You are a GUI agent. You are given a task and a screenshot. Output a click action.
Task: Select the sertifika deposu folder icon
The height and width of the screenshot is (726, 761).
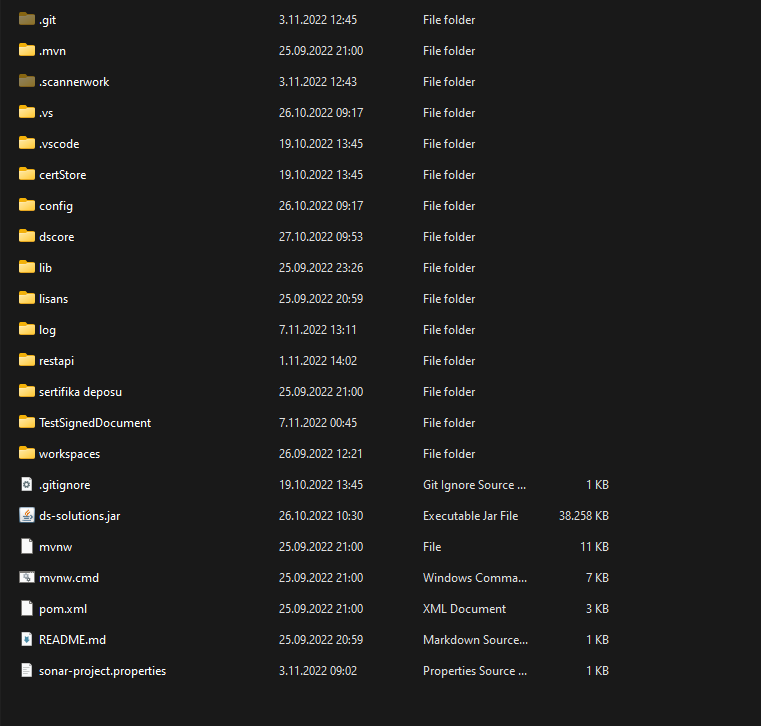[x=27, y=391]
